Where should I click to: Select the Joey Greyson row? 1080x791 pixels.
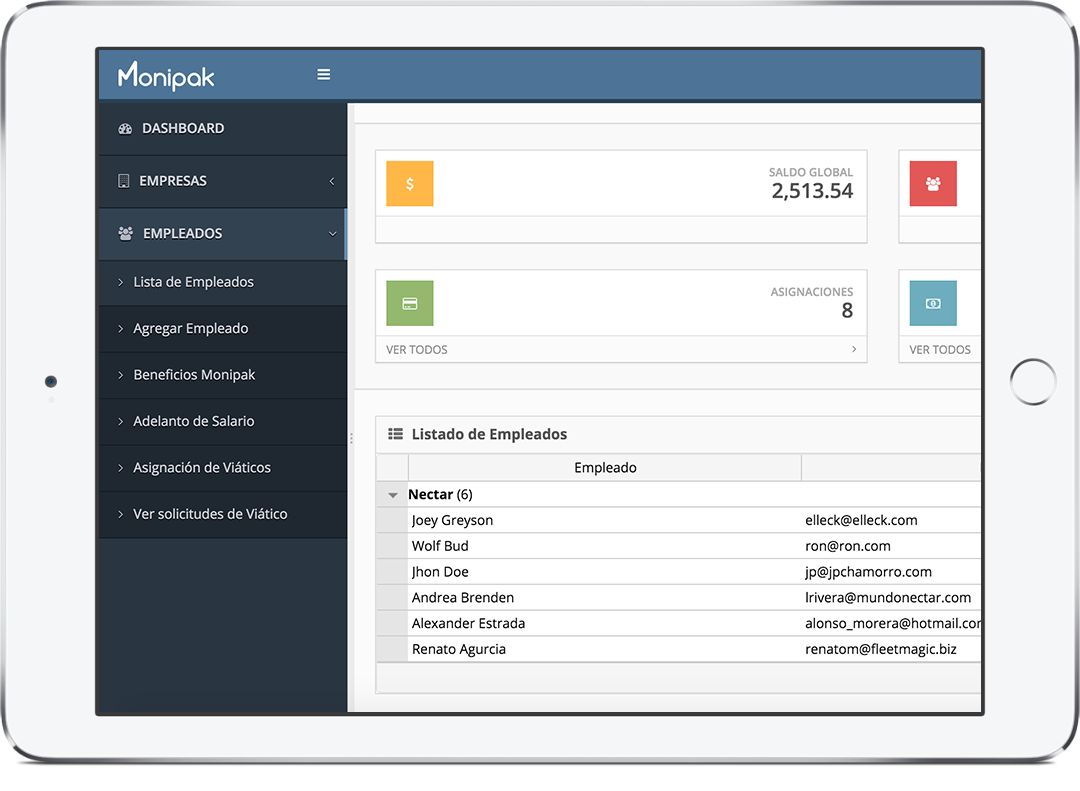pos(678,520)
